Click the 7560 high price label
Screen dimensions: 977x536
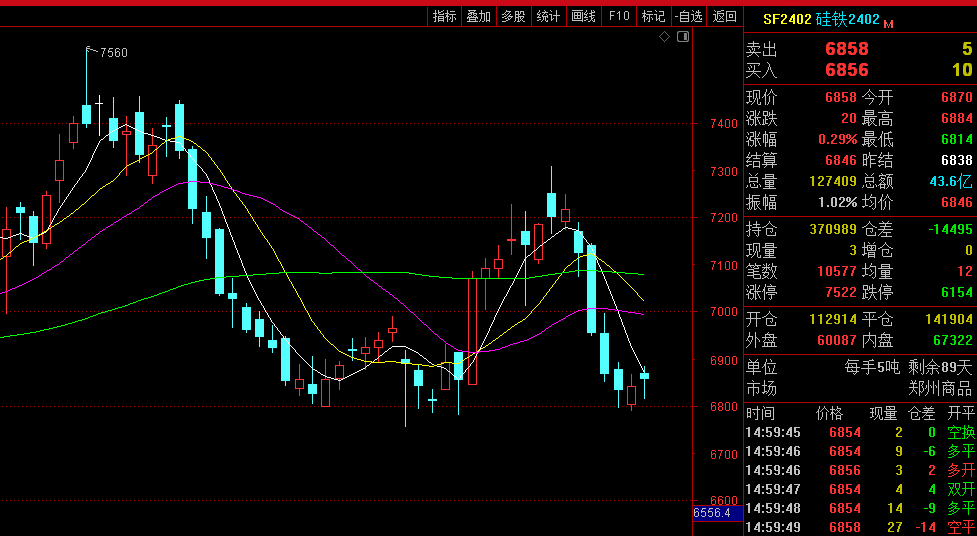(x=113, y=53)
